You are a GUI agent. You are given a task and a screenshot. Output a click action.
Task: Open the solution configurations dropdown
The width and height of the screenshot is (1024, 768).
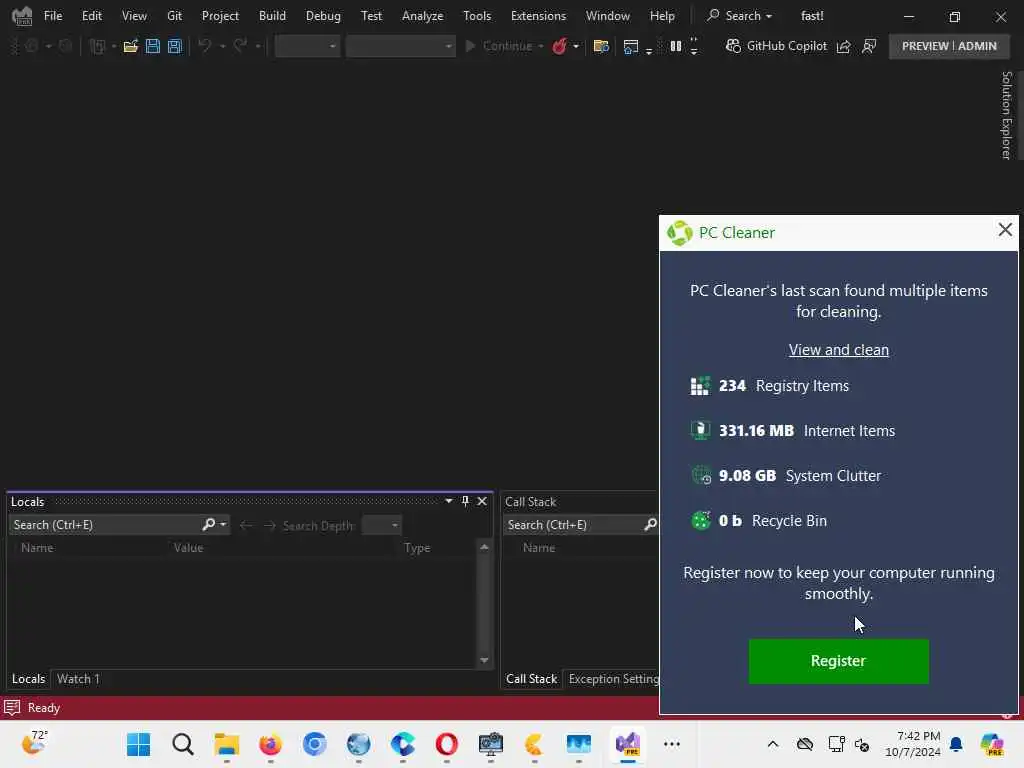pyautogui.click(x=307, y=46)
